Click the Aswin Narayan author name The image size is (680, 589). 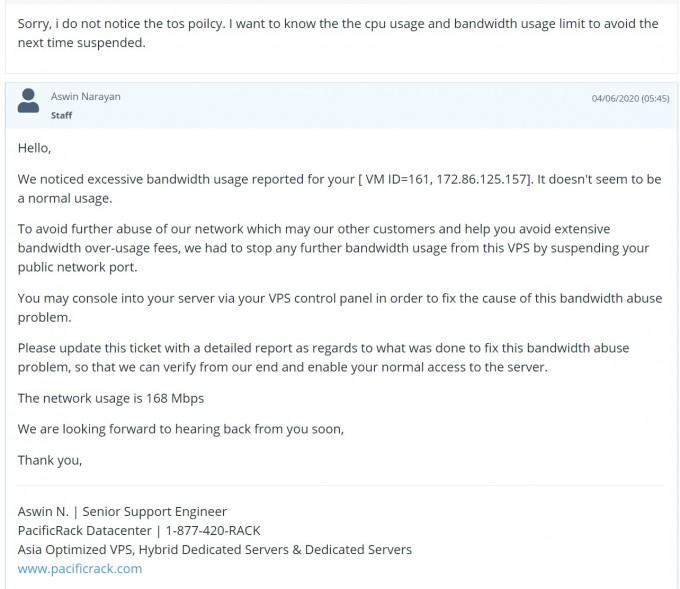click(85, 96)
